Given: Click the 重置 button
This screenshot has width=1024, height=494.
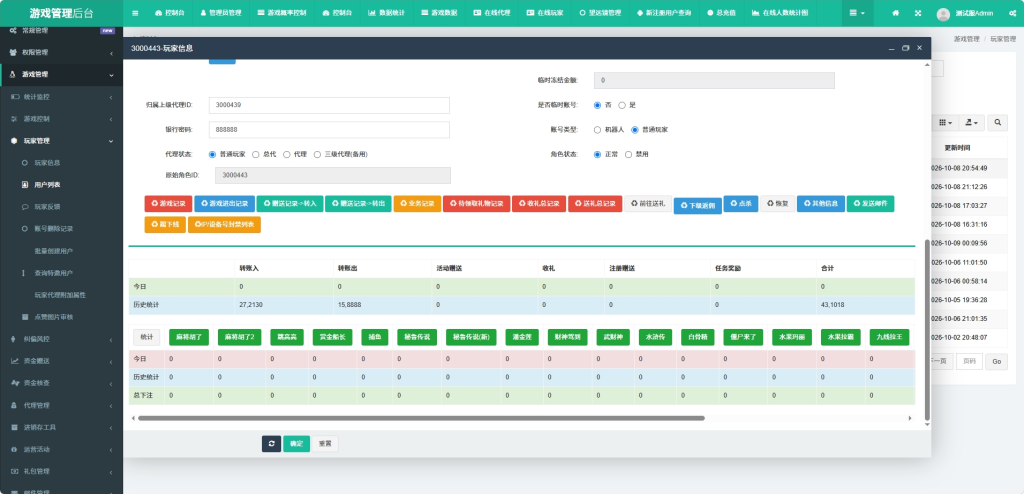Looking at the screenshot, I should click(x=325, y=444).
